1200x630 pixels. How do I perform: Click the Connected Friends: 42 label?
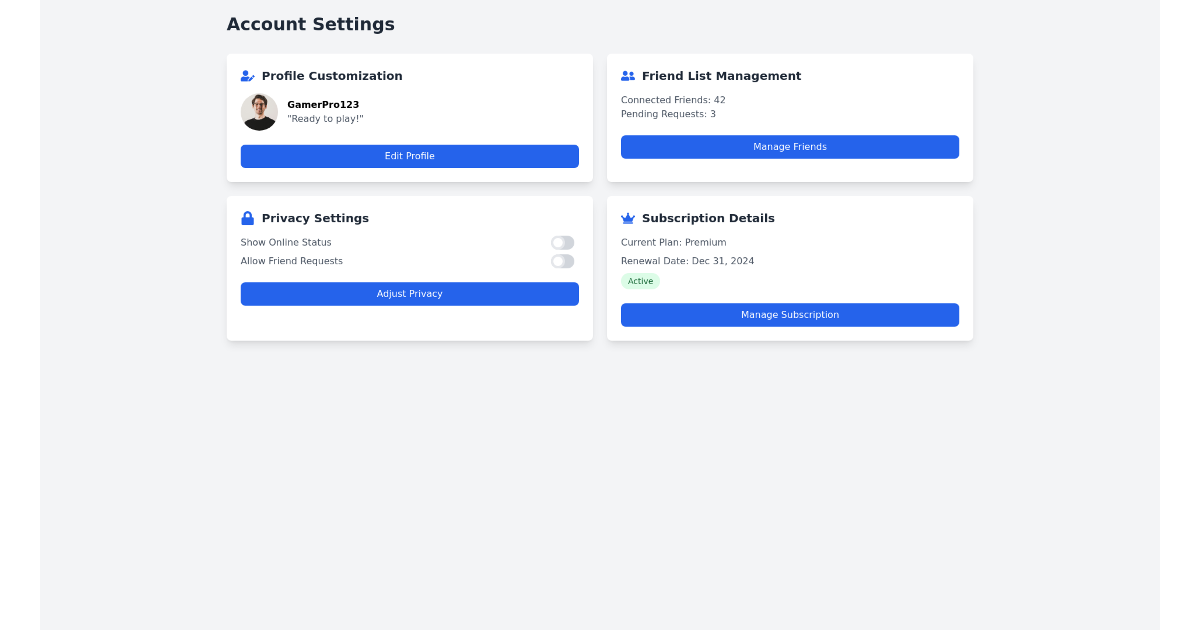[673, 99]
